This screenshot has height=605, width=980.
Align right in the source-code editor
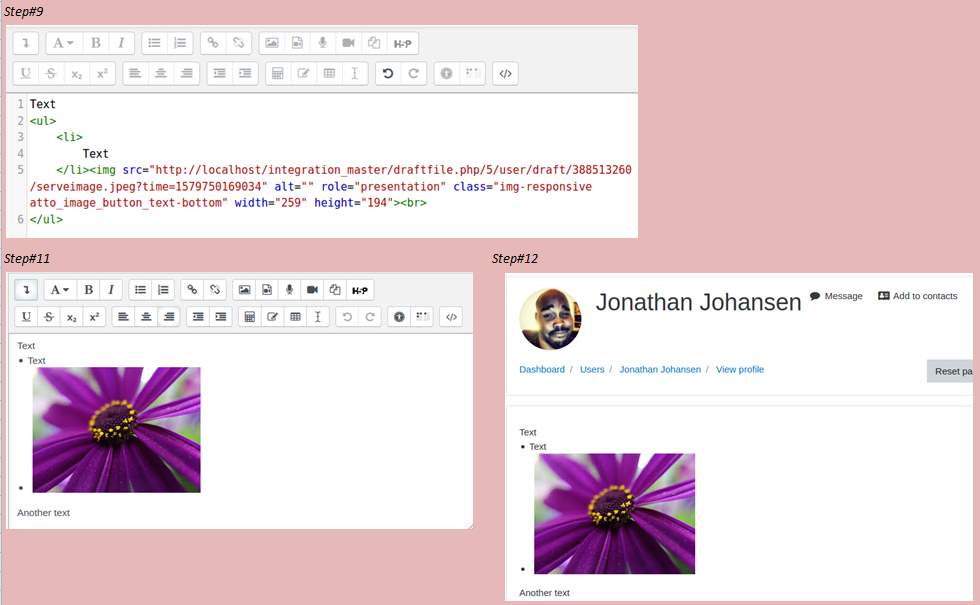coord(186,73)
